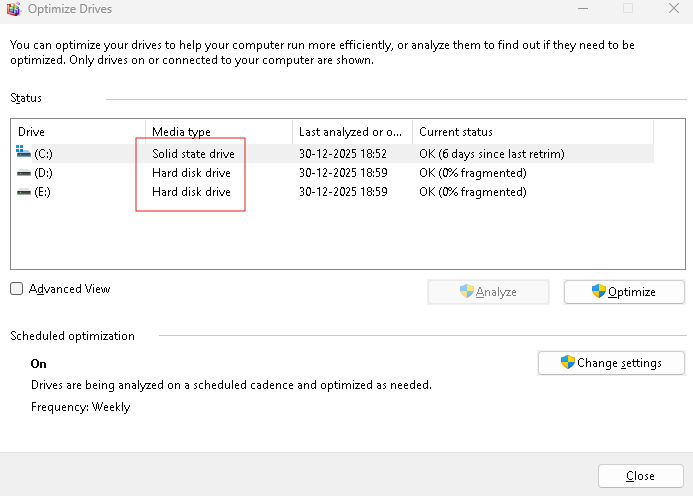Click the C: drive Windows icon
Screen dimensions: 693x496
tap(24, 153)
